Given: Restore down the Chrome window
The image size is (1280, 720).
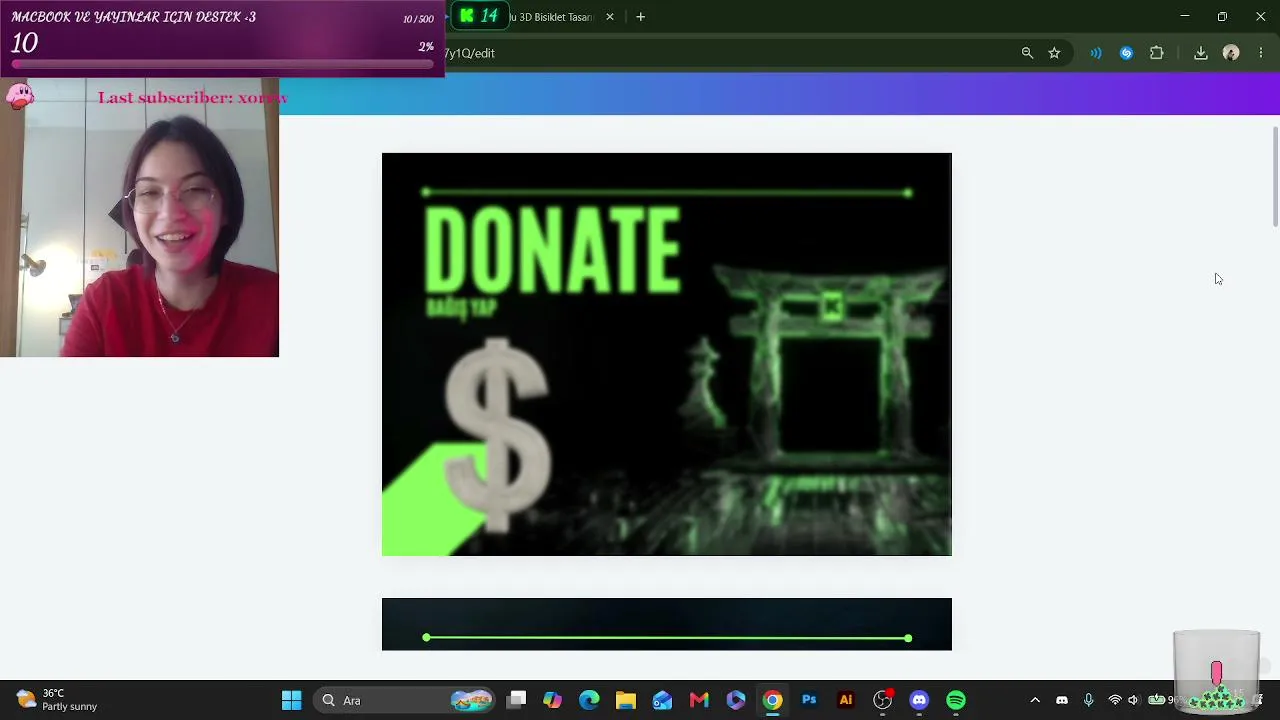Looking at the screenshot, I should click(1222, 17).
